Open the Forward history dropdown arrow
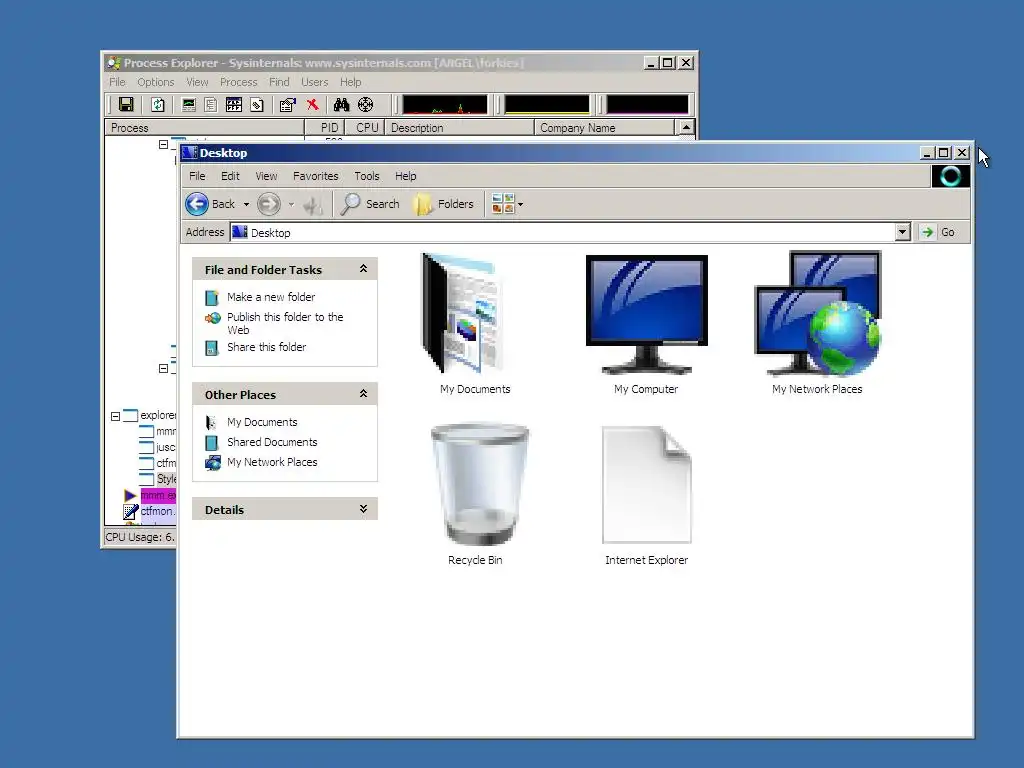Screen dimensions: 1024x768 [x=291, y=204]
